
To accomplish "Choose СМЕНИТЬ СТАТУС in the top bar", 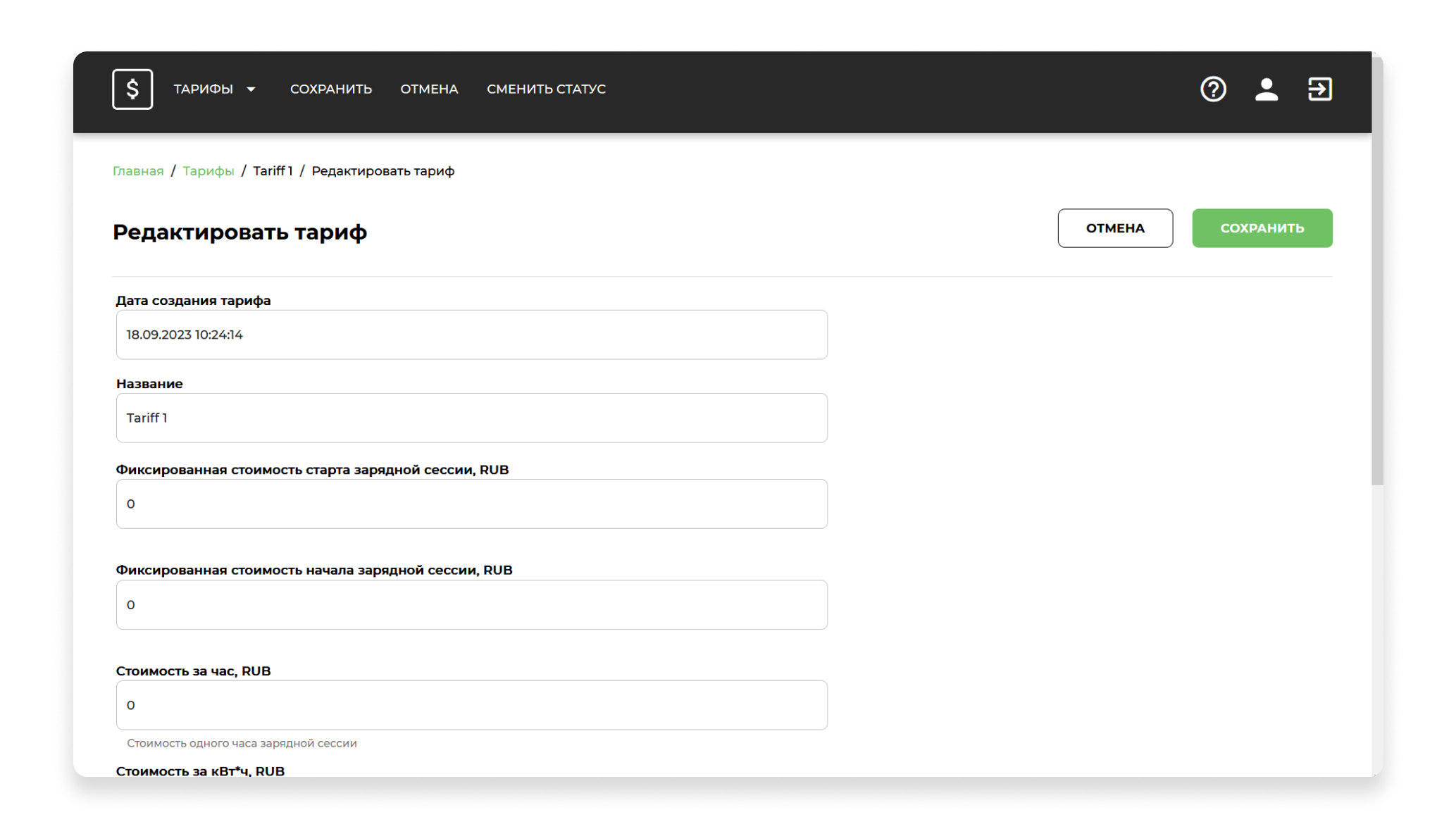I will [546, 89].
